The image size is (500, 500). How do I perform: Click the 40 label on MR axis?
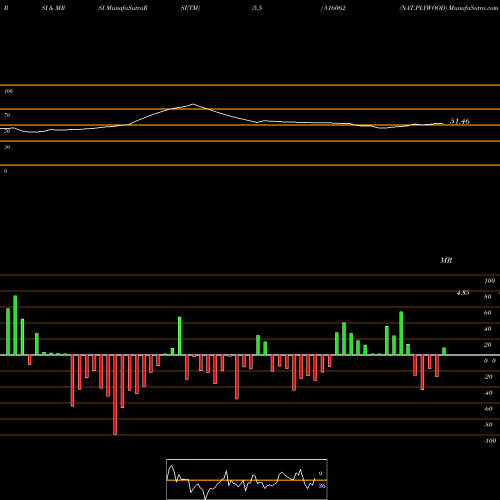488,329
